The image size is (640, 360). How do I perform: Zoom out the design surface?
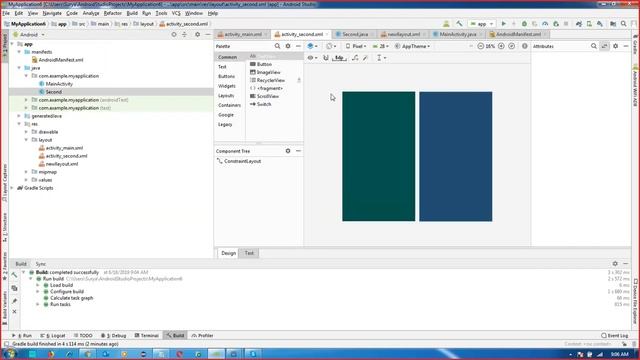coord(480,46)
